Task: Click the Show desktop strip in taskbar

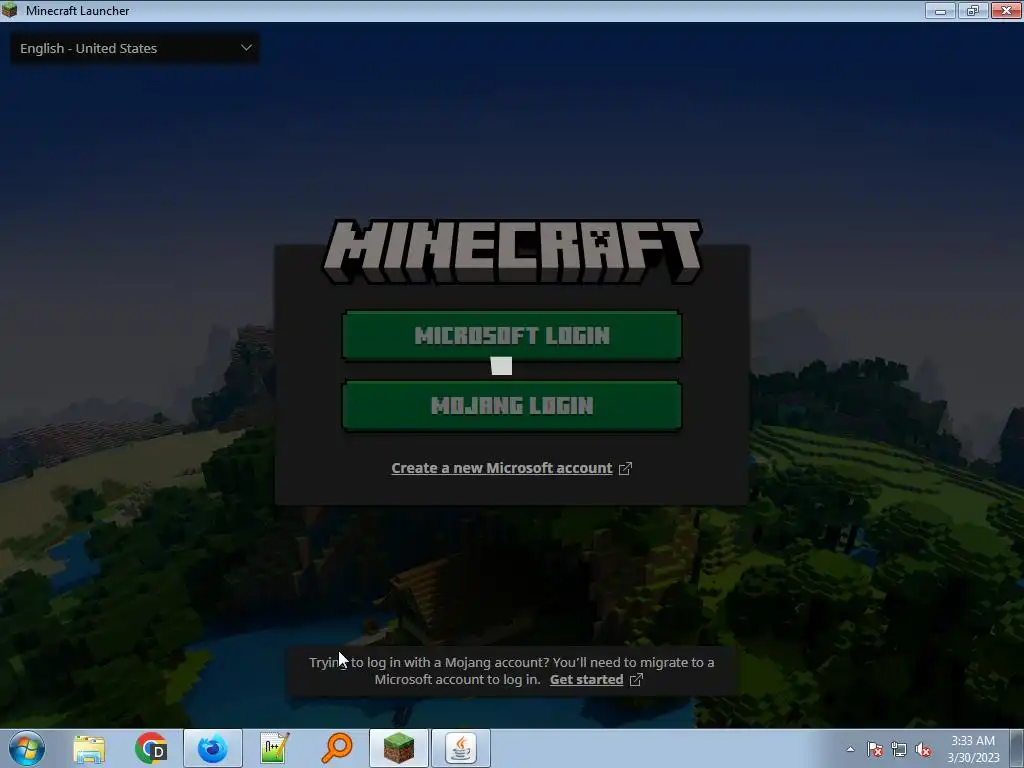Action: (1017, 748)
